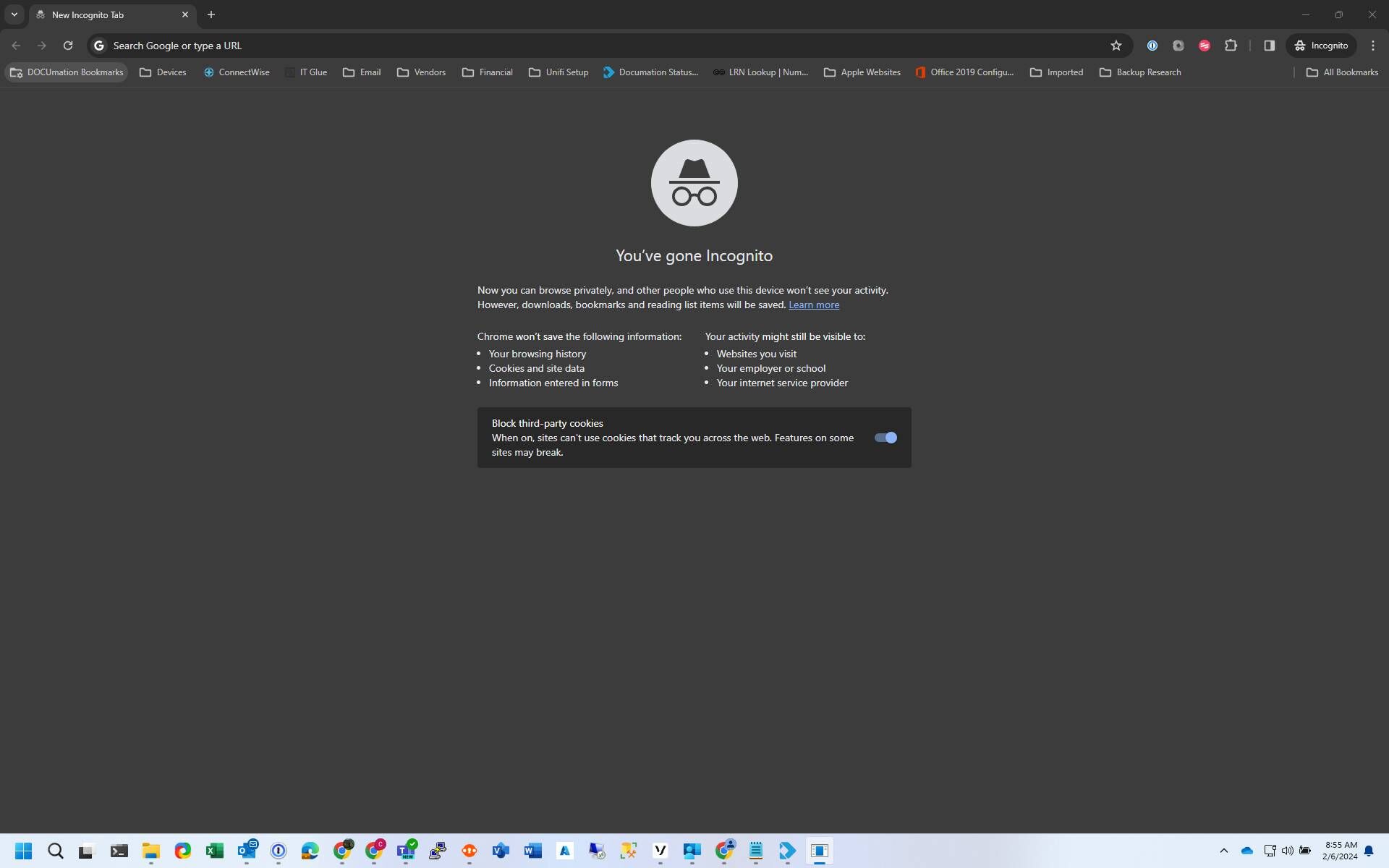Screen dimensions: 1389x868
Task: Open the Extensions puzzle icon
Action: pyautogui.click(x=1231, y=46)
